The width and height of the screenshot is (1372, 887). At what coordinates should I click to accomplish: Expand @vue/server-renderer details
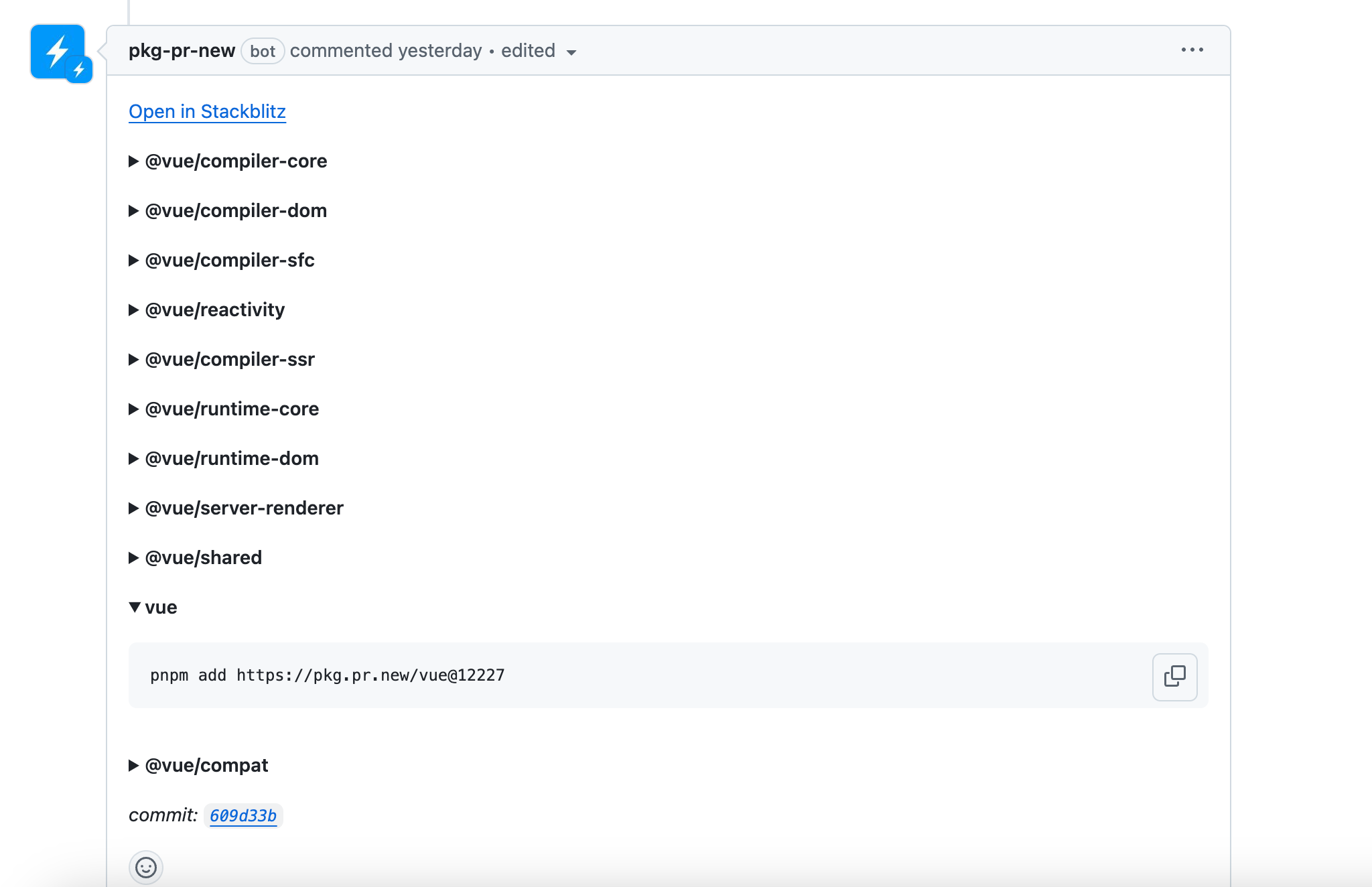[244, 508]
